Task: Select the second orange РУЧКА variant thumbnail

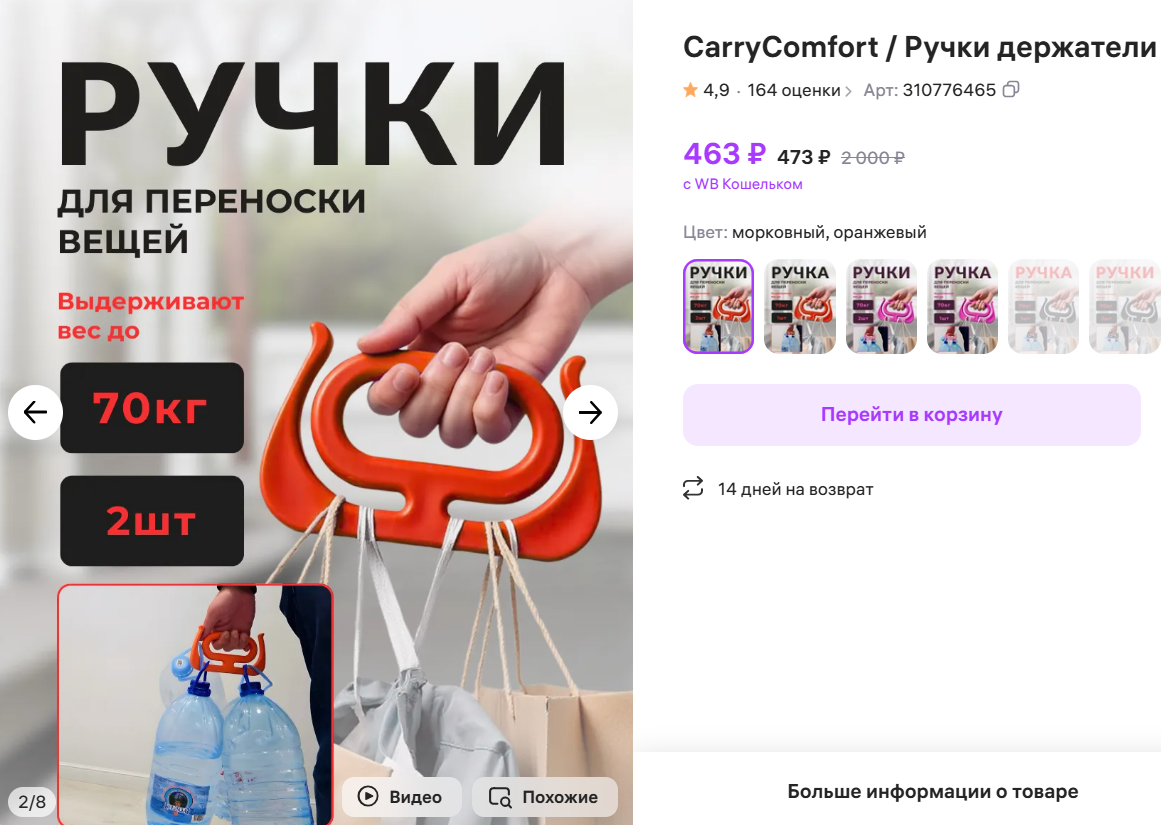Action: (800, 306)
